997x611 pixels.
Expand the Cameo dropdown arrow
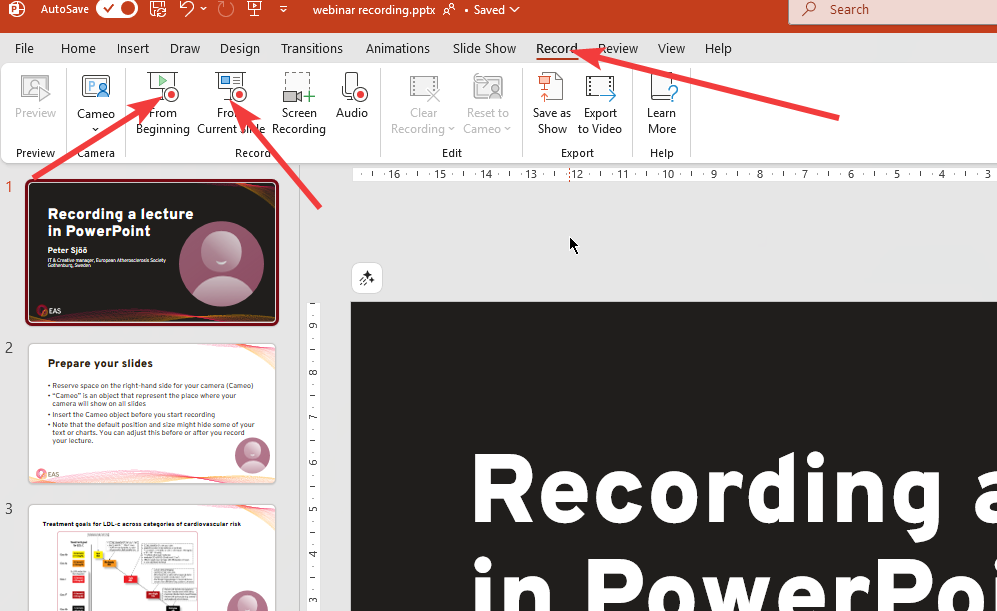[x=96, y=130]
